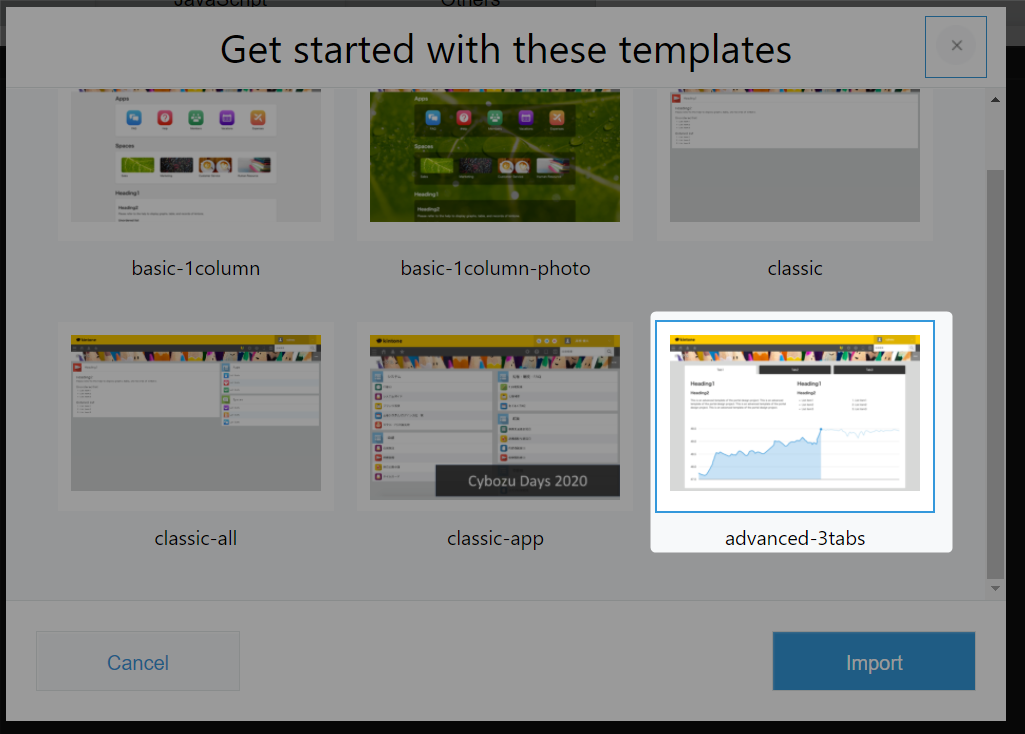Select the basic-1column-photo template thumbnail
This screenshot has width=1025, height=734.
pos(495,156)
